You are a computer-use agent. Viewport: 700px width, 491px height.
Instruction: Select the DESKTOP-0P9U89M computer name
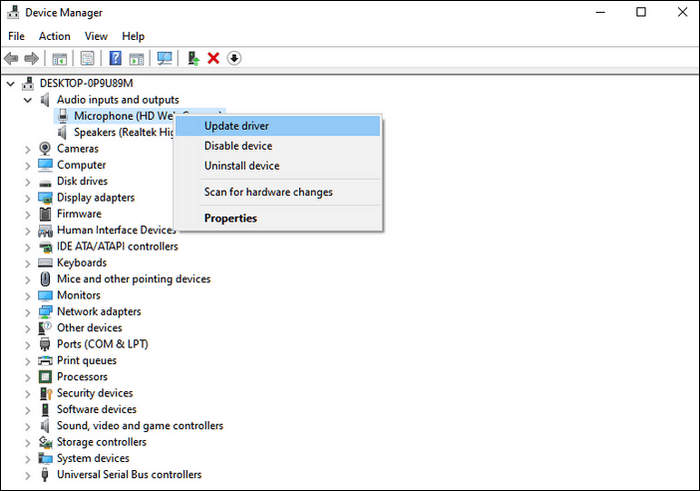(x=86, y=83)
